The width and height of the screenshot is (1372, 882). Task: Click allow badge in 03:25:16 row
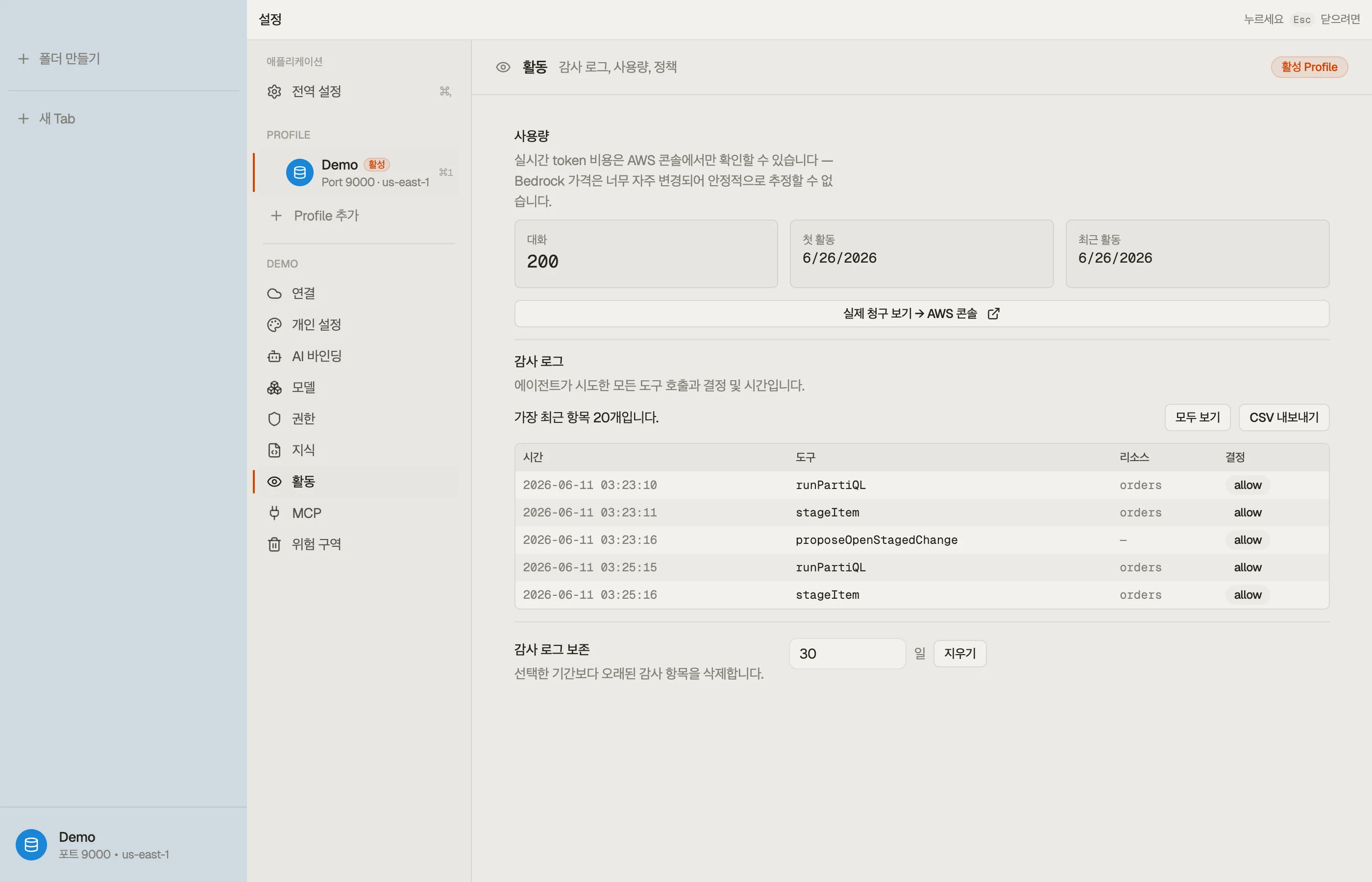click(x=1248, y=595)
